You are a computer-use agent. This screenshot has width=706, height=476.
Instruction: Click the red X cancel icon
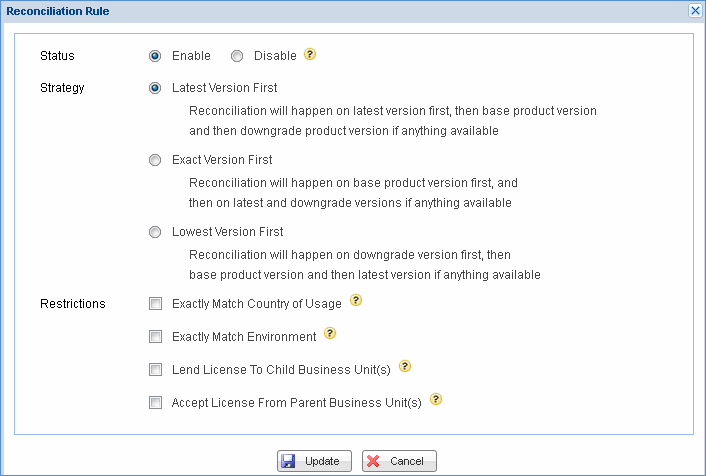373,461
